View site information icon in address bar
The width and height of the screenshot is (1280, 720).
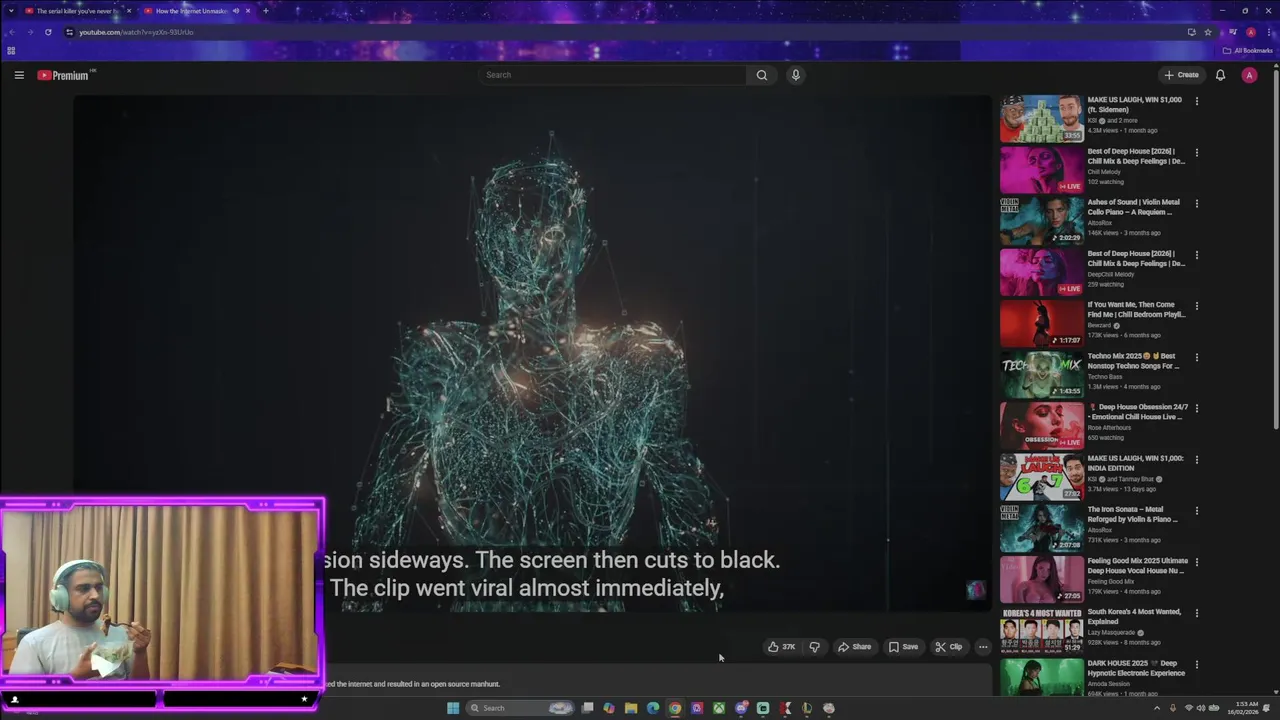coord(69,32)
